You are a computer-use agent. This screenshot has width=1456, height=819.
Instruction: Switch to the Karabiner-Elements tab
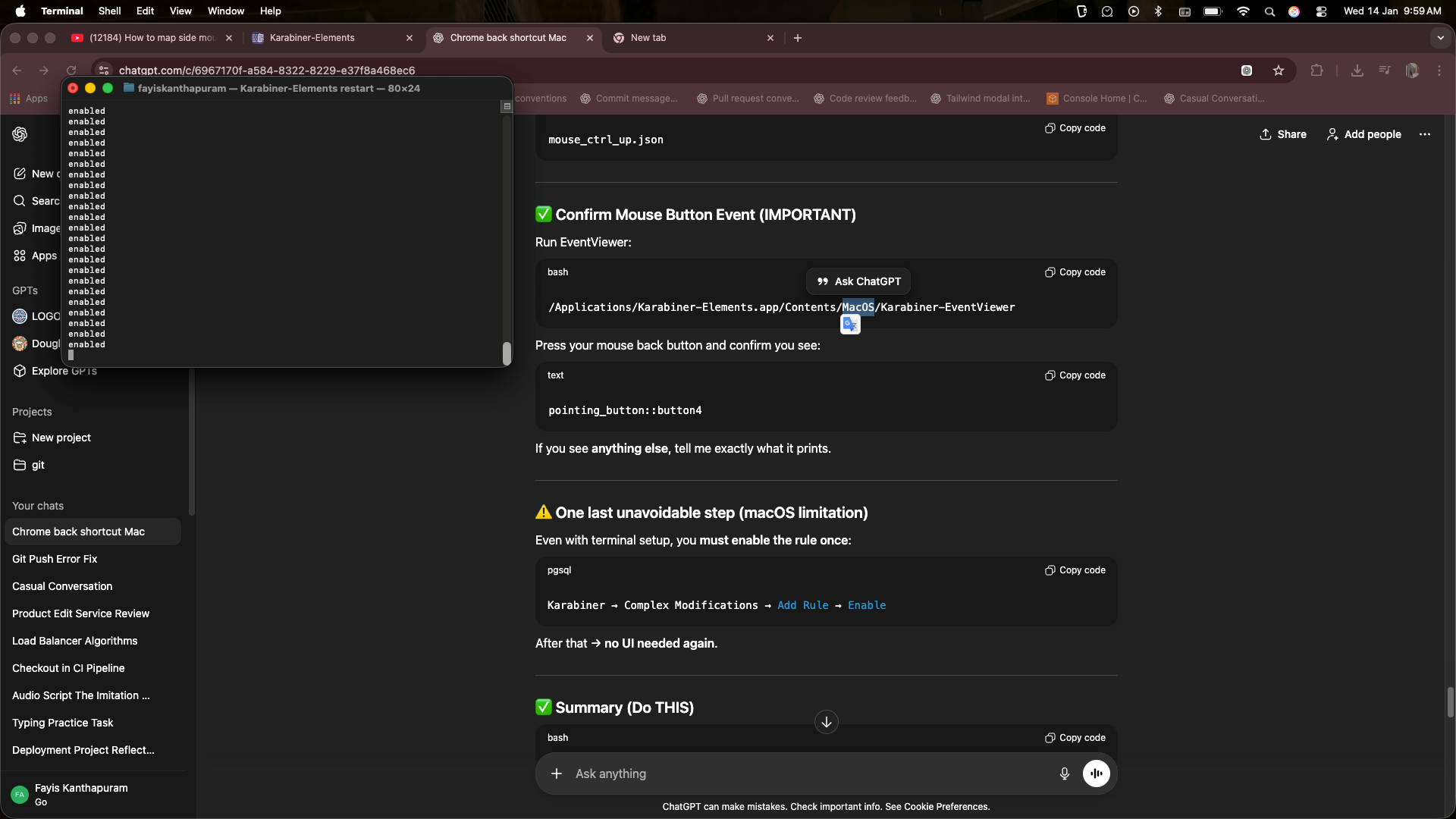point(312,38)
